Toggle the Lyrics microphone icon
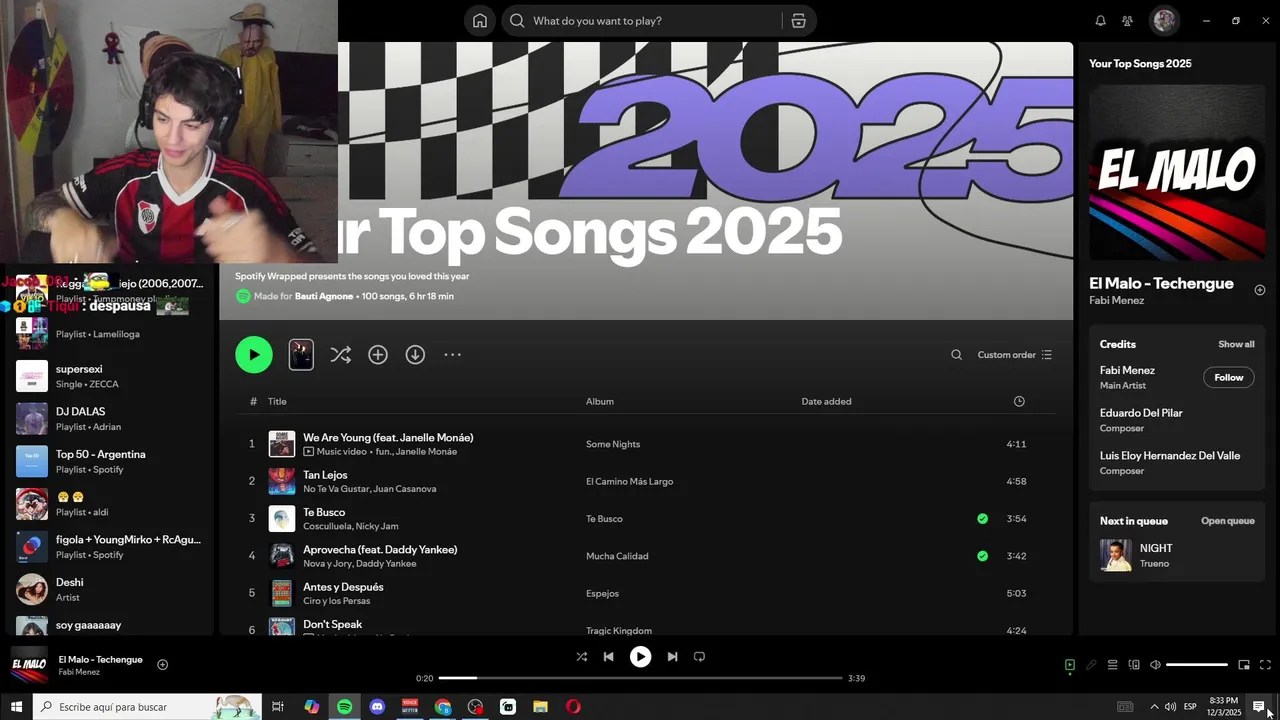Screen dimensions: 1280x720 click(1092, 665)
